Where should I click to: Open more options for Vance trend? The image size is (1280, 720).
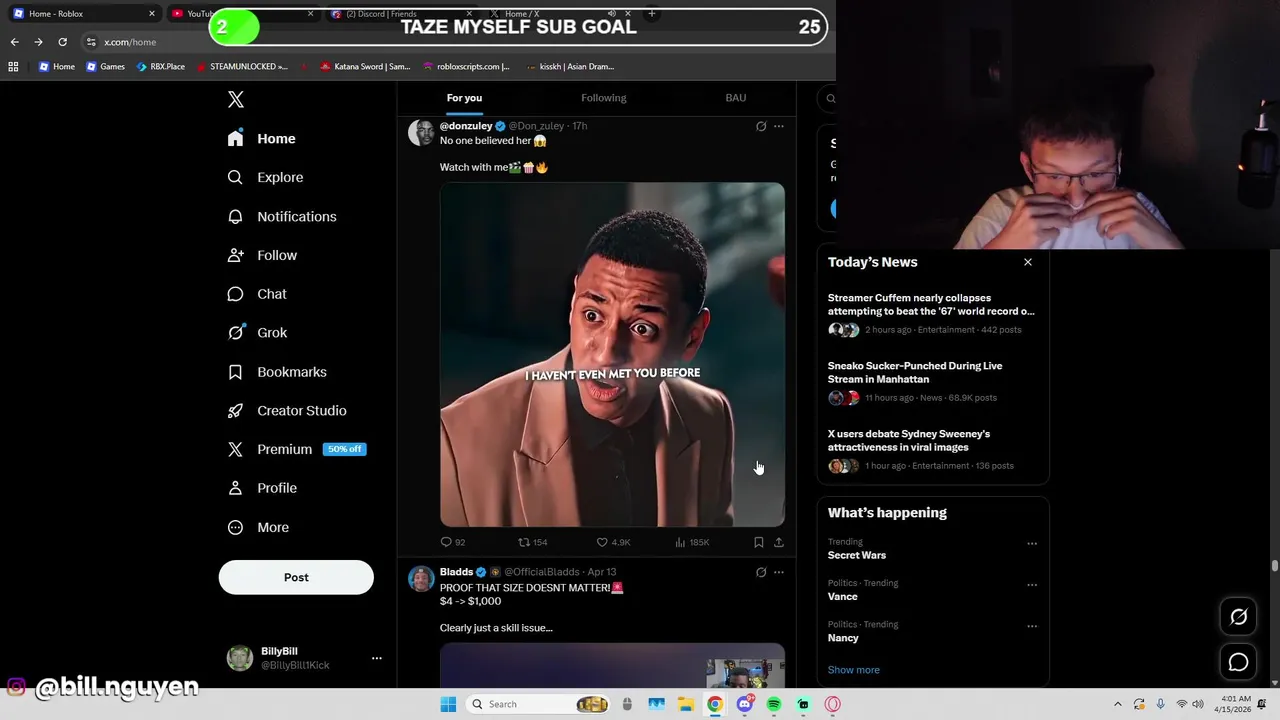point(1032,585)
